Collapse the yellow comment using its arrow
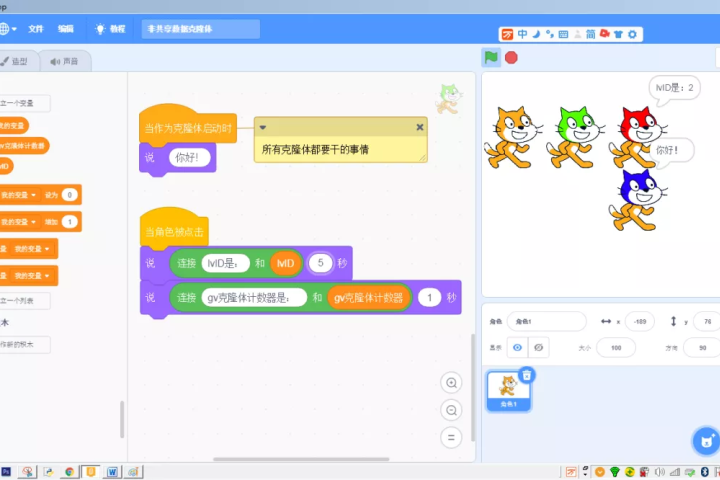Screen dimensions: 720x480 point(263,127)
